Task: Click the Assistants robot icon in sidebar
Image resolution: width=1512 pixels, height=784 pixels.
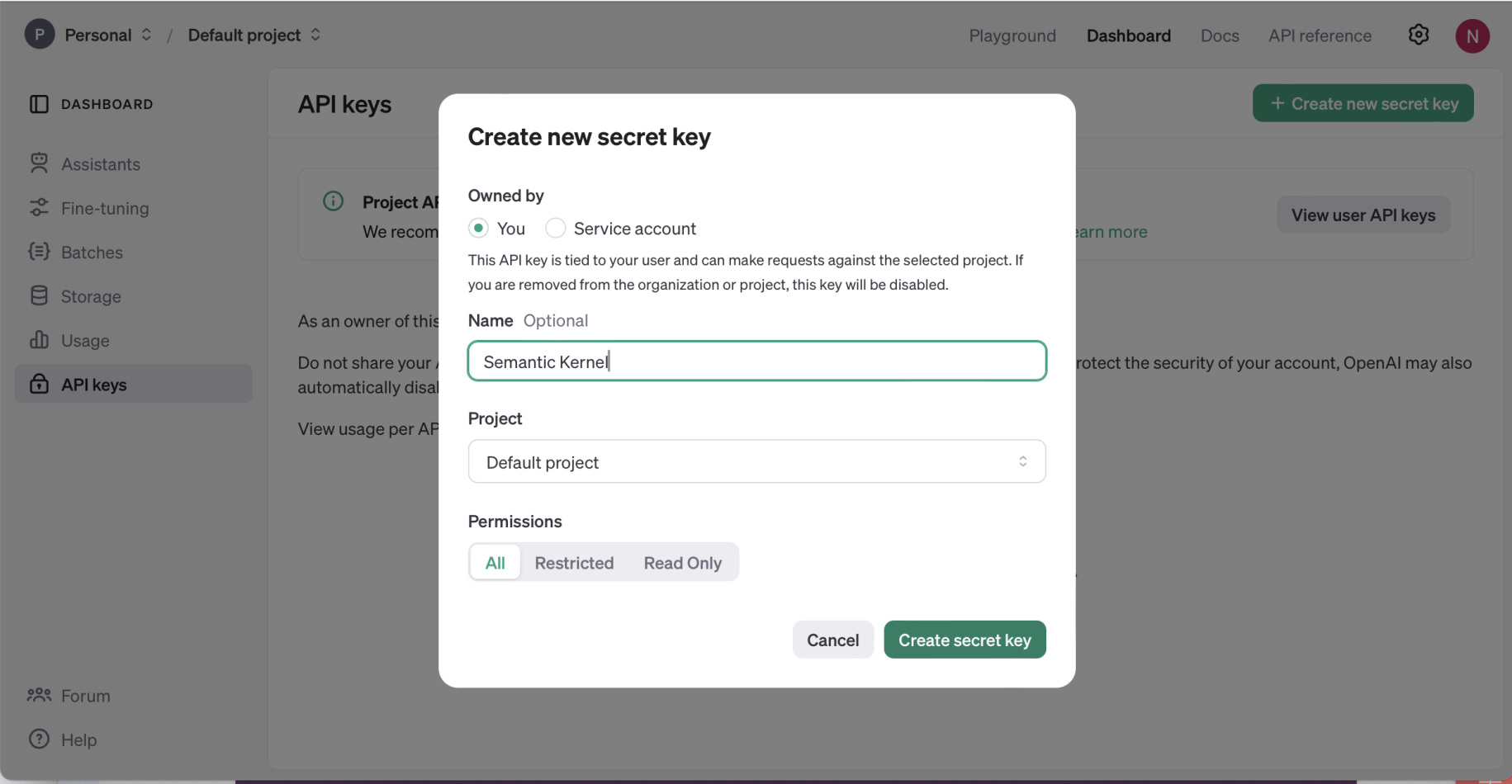Action: 39,163
